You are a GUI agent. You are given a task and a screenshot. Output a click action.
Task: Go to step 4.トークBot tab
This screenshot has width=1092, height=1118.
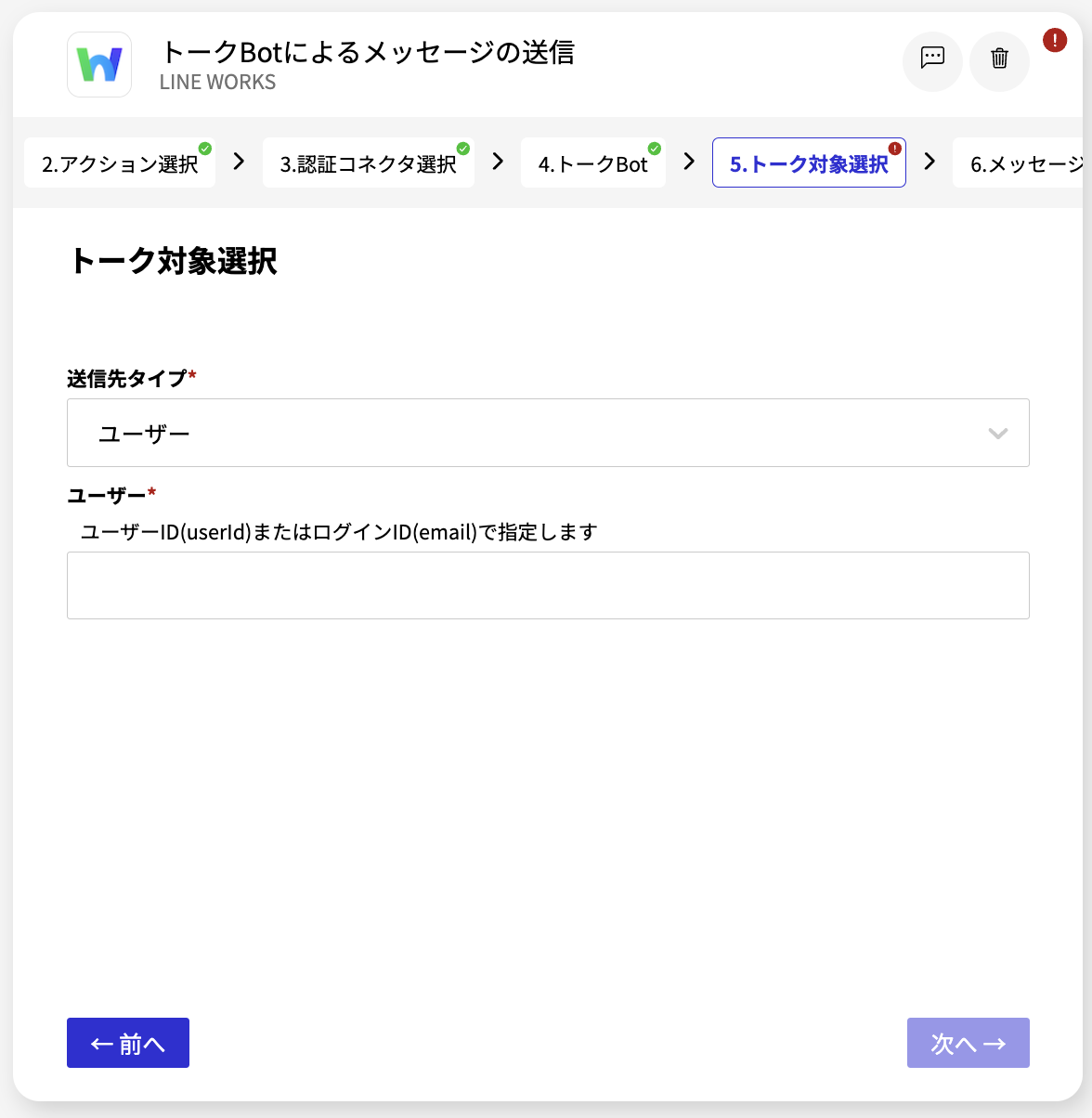tap(593, 163)
